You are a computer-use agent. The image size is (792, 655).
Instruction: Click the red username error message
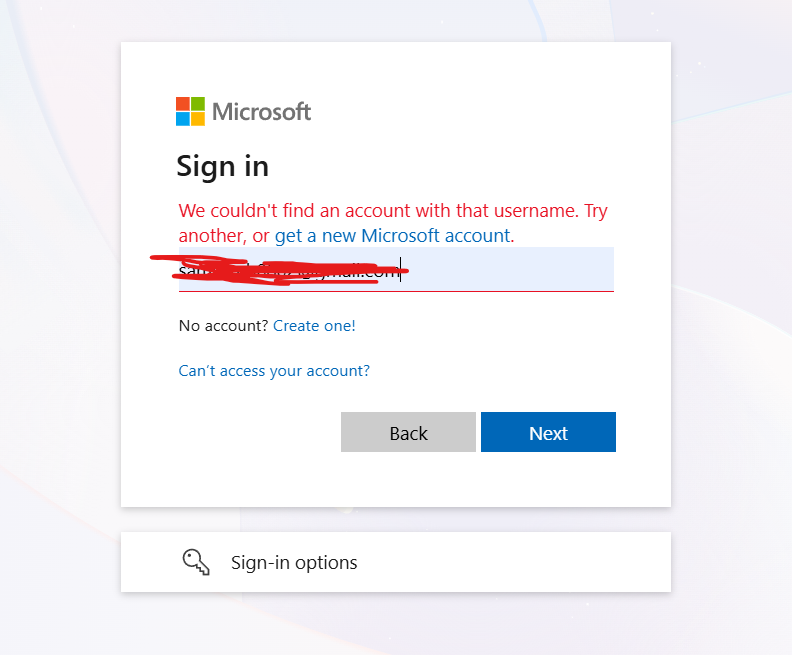[393, 223]
